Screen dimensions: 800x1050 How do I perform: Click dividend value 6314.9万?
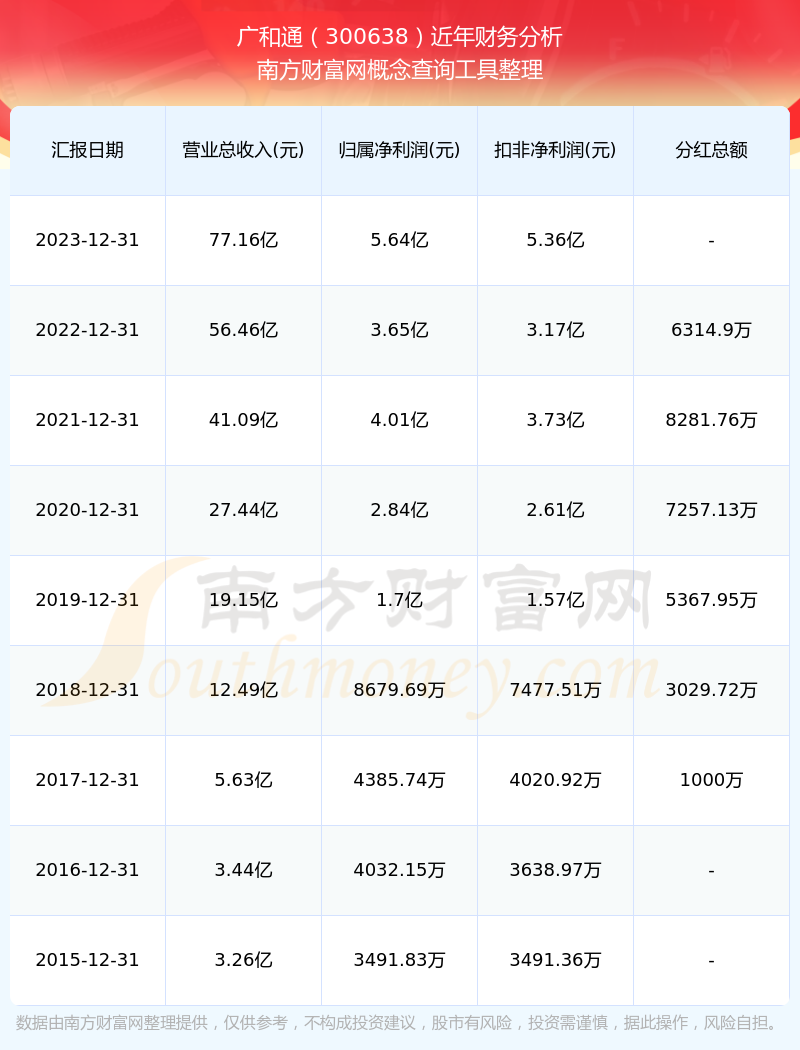tap(712, 330)
